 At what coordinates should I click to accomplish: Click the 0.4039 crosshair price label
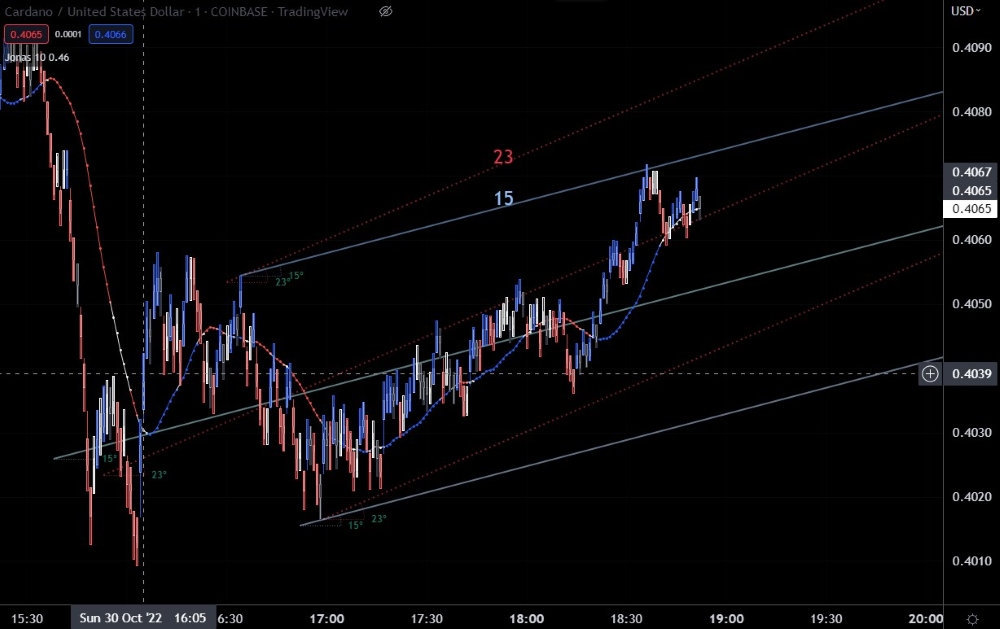click(x=971, y=374)
